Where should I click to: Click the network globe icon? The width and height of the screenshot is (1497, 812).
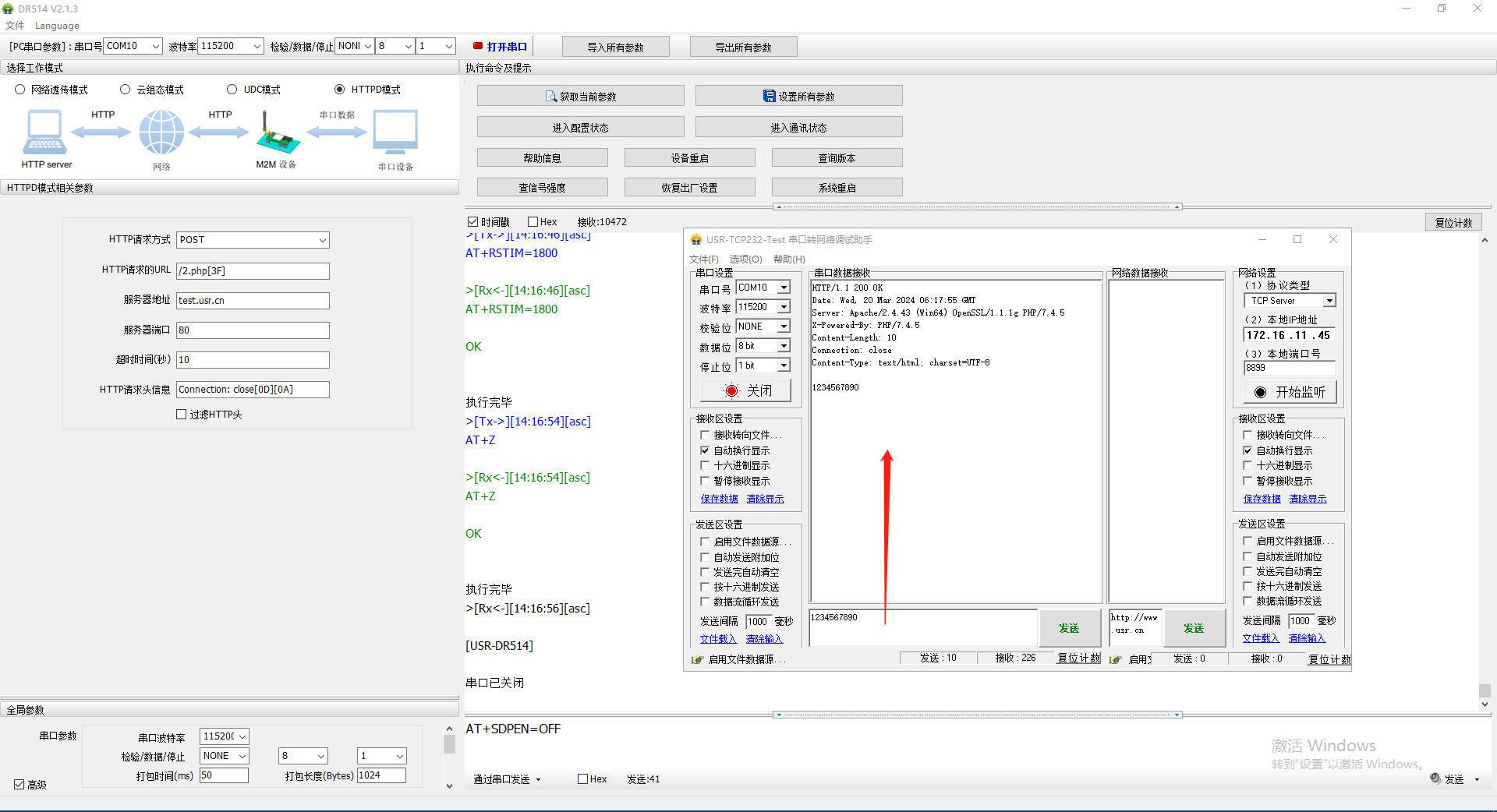point(161,132)
